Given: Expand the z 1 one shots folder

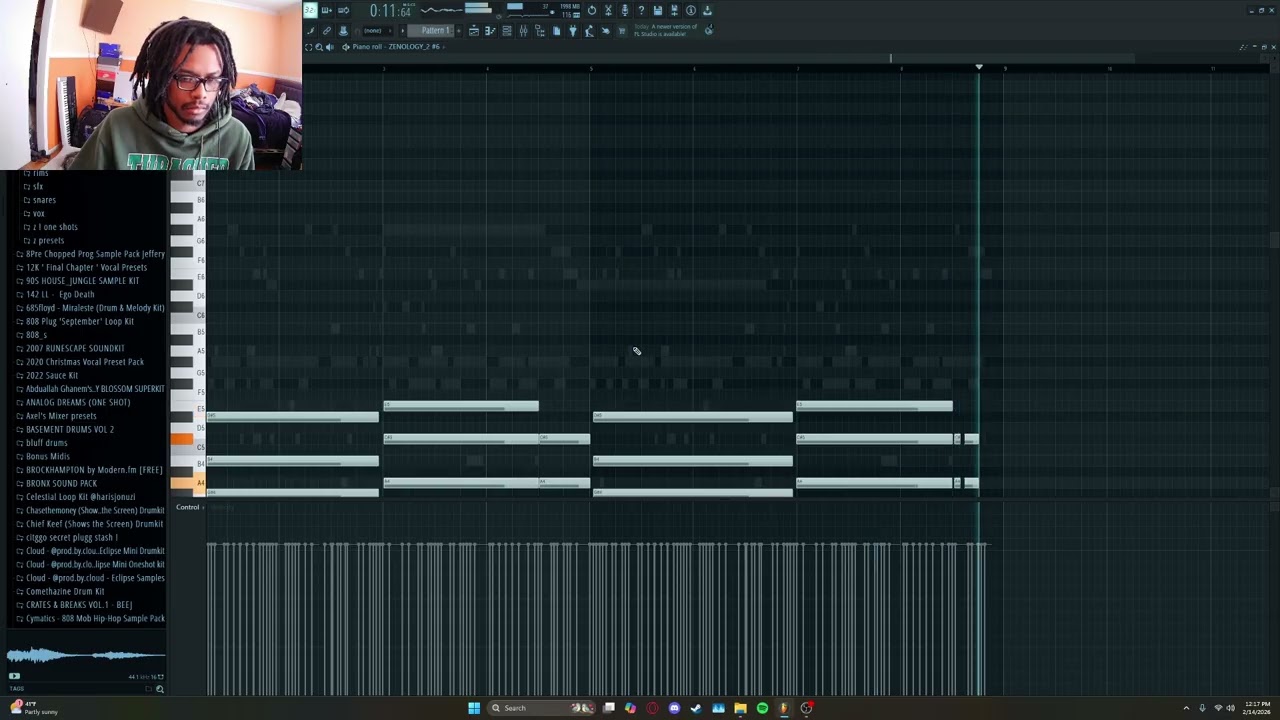Looking at the screenshot, I should point(55,227).
